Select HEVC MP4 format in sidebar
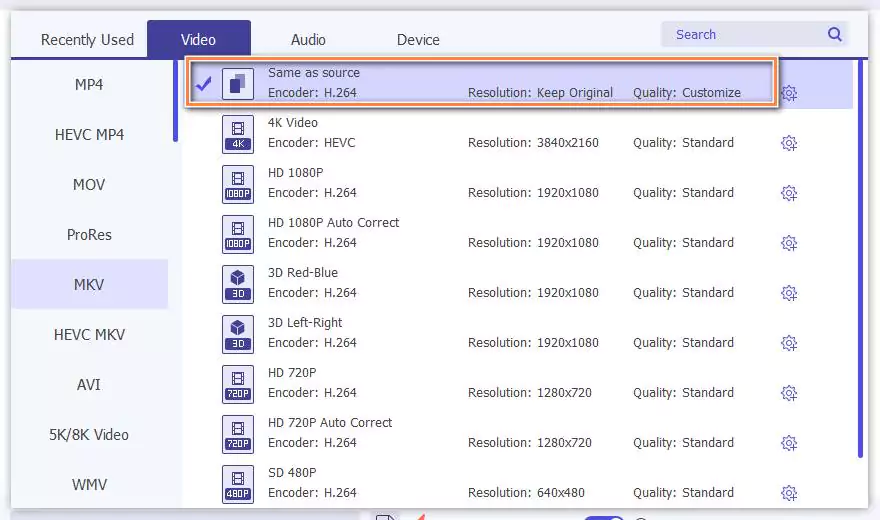 89,135
